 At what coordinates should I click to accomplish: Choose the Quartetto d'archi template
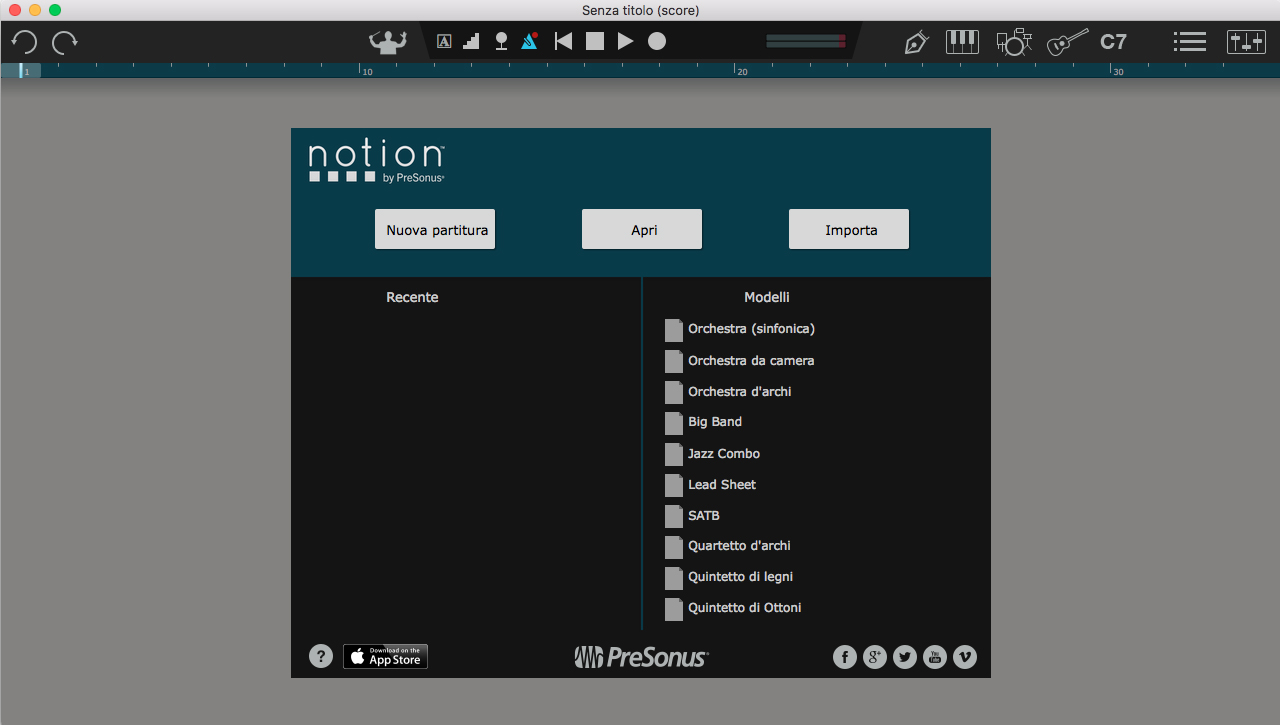[x=738, y=546]
